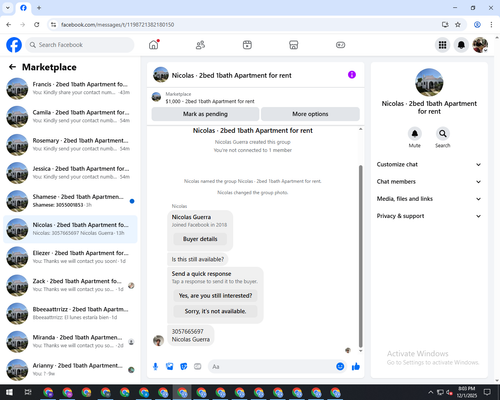Click the chat header title Nicolas apartment
This screenshot has width=500, height=400.
231,75
